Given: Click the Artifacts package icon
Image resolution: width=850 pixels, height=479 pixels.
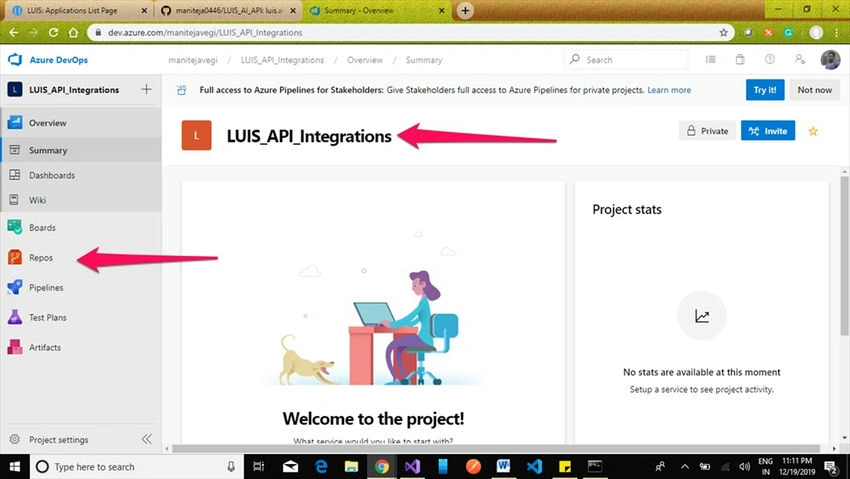Looking at the screenshot, I should [15, 347].
